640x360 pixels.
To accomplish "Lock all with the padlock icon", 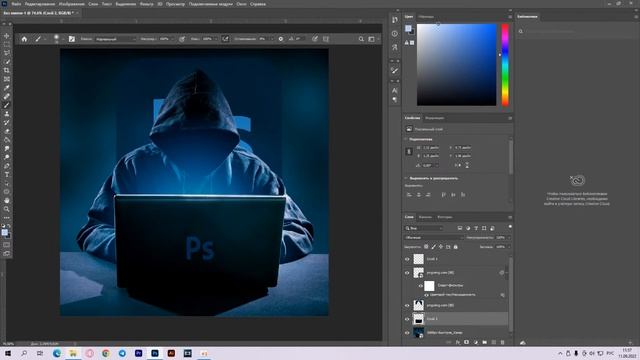I will pyautogui.click(x=456, y=247).
